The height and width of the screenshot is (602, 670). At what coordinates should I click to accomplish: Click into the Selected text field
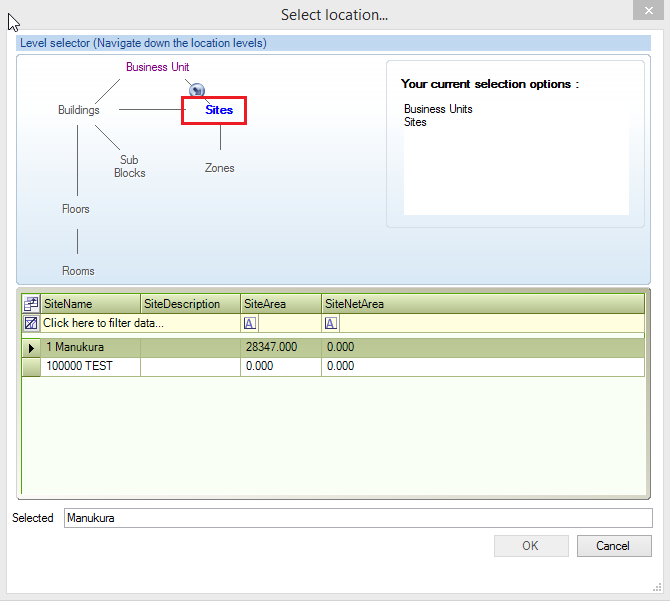point(357,518)
